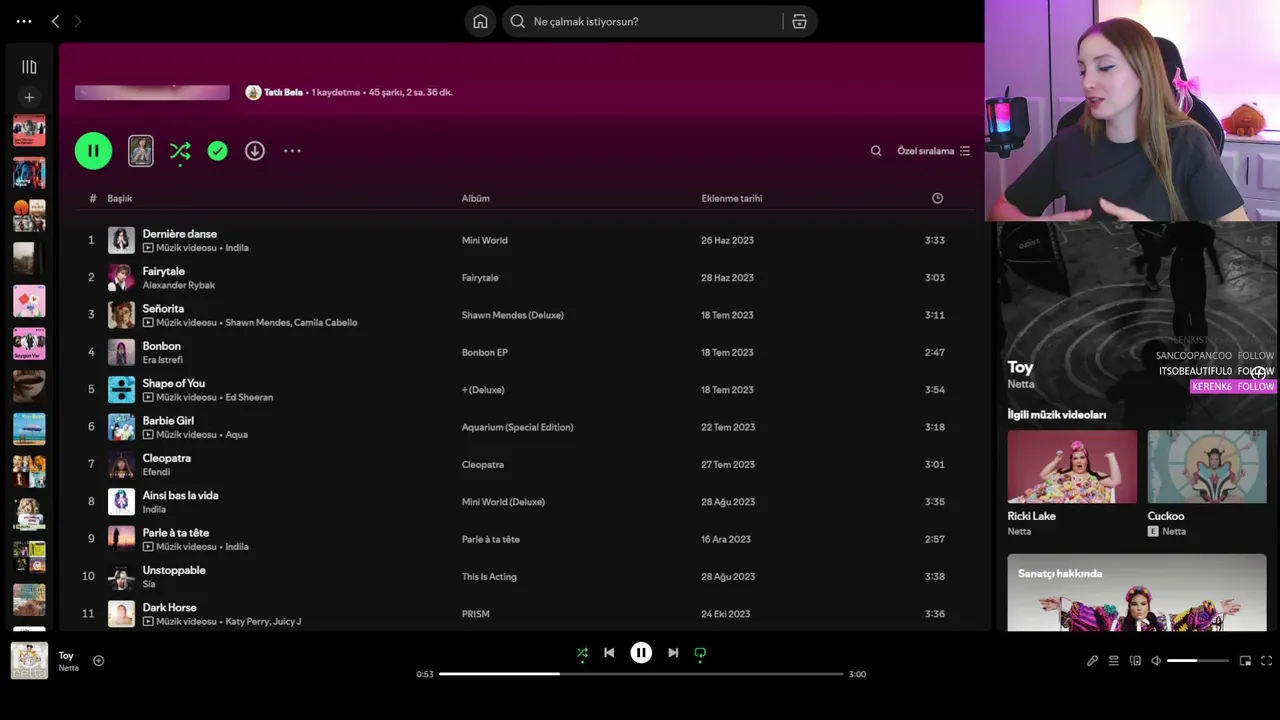
Task: Select the track Cleopatra
Action: [x=167, y=458]
